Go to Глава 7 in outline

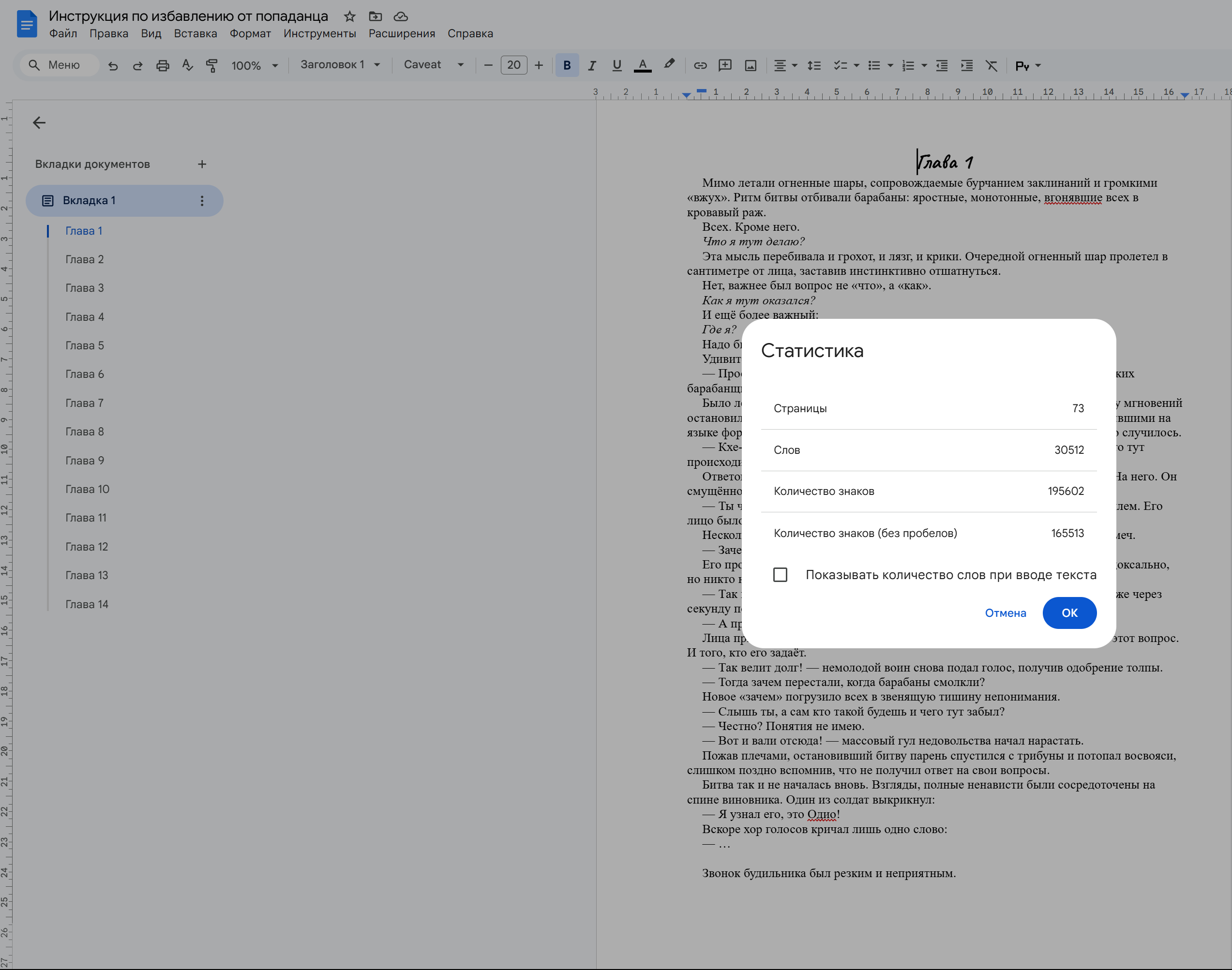85,403
